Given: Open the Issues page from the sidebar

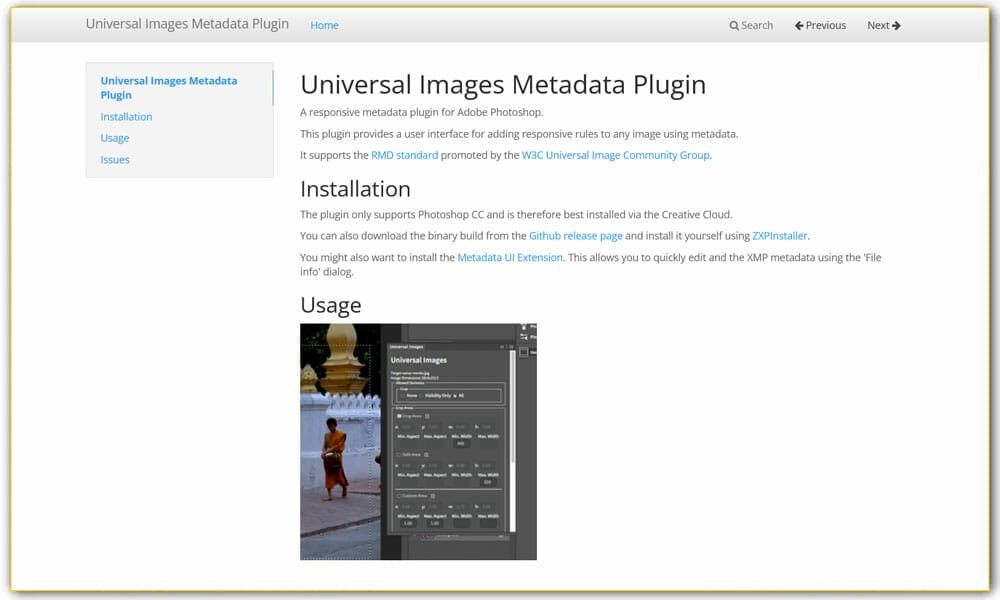Looking at the screenshot, I should (x=114, y=159).
